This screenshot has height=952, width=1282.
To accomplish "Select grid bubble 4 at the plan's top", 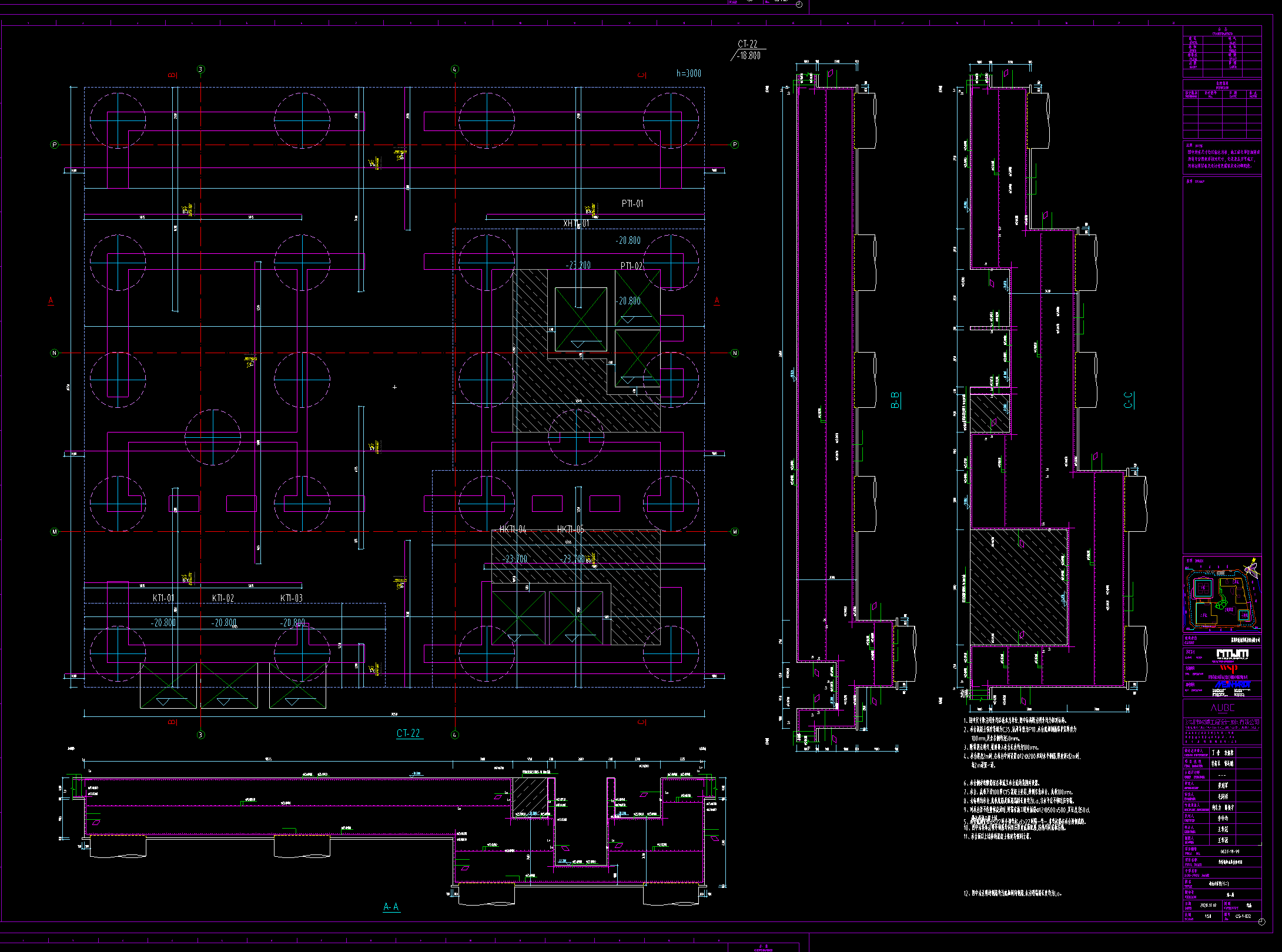I will pyautogui.click(x=454, y=69).
